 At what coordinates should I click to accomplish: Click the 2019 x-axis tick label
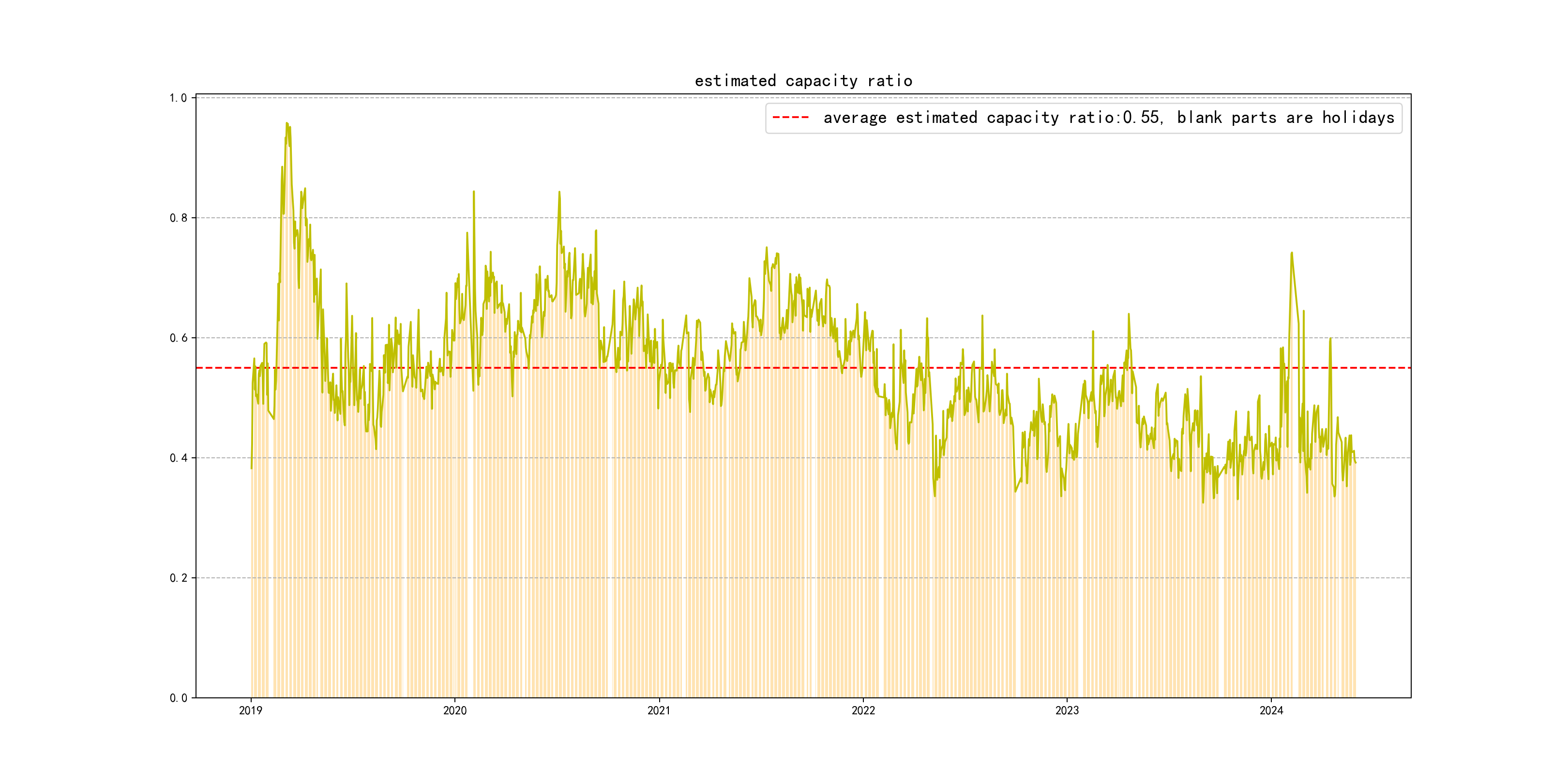click(x=250, y=710)
